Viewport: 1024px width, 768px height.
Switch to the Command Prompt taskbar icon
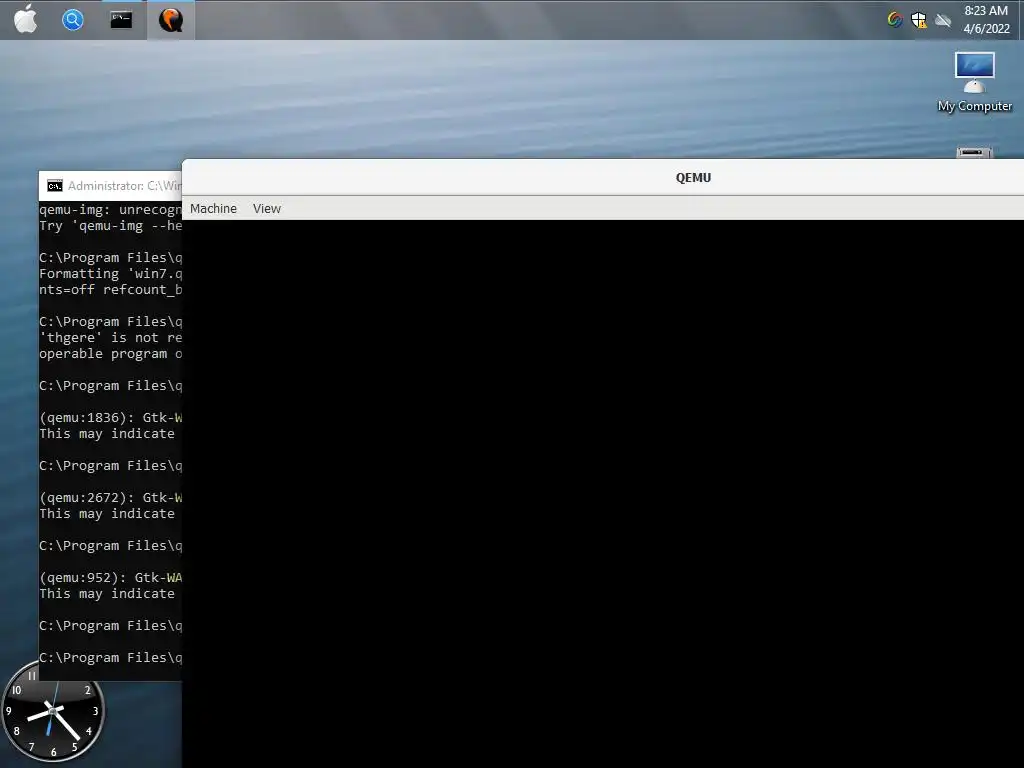click(x=121, y=20)
